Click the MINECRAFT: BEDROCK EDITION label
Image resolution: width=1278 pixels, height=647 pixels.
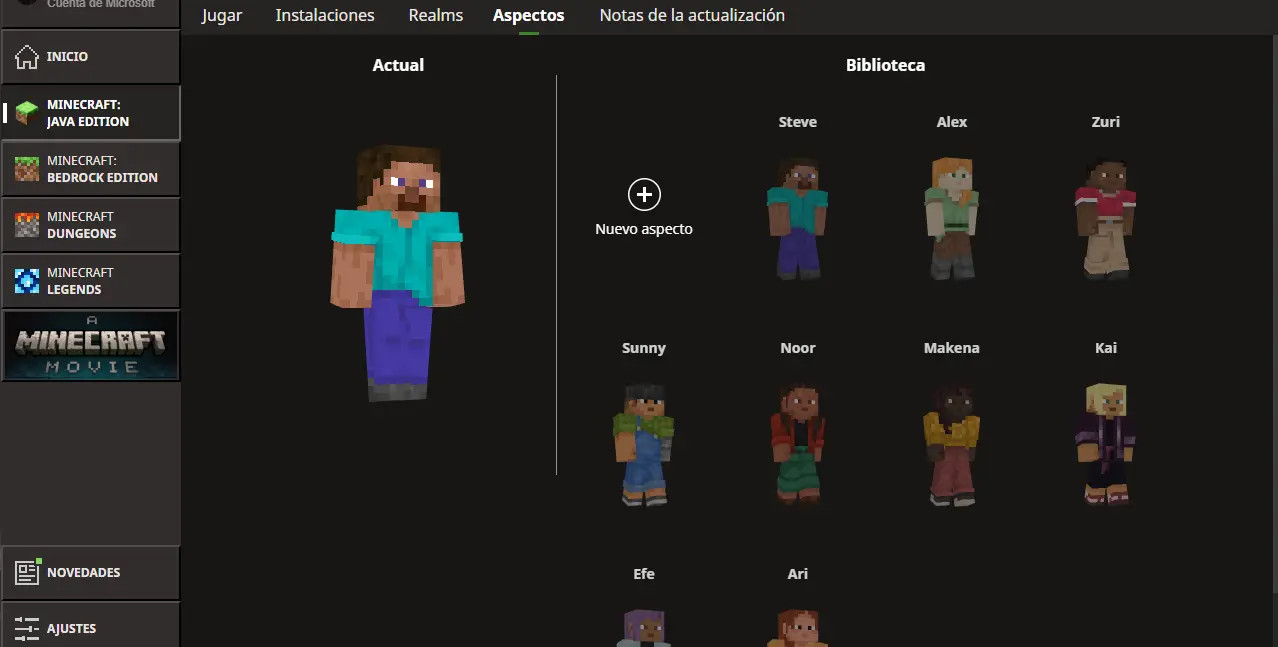pos(102,169)
